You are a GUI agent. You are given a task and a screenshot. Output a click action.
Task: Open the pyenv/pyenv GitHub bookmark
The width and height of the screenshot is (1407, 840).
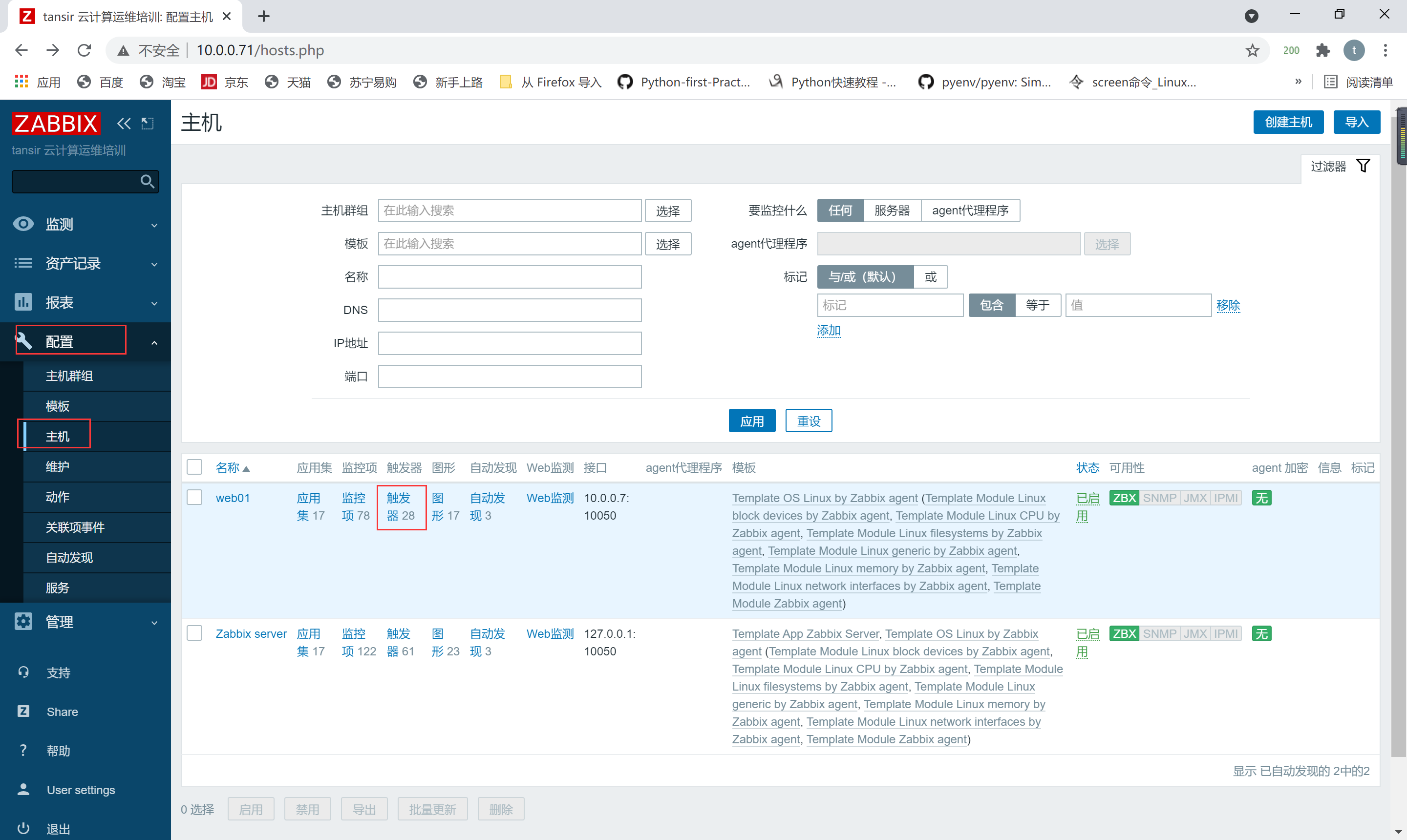[985, 82]
